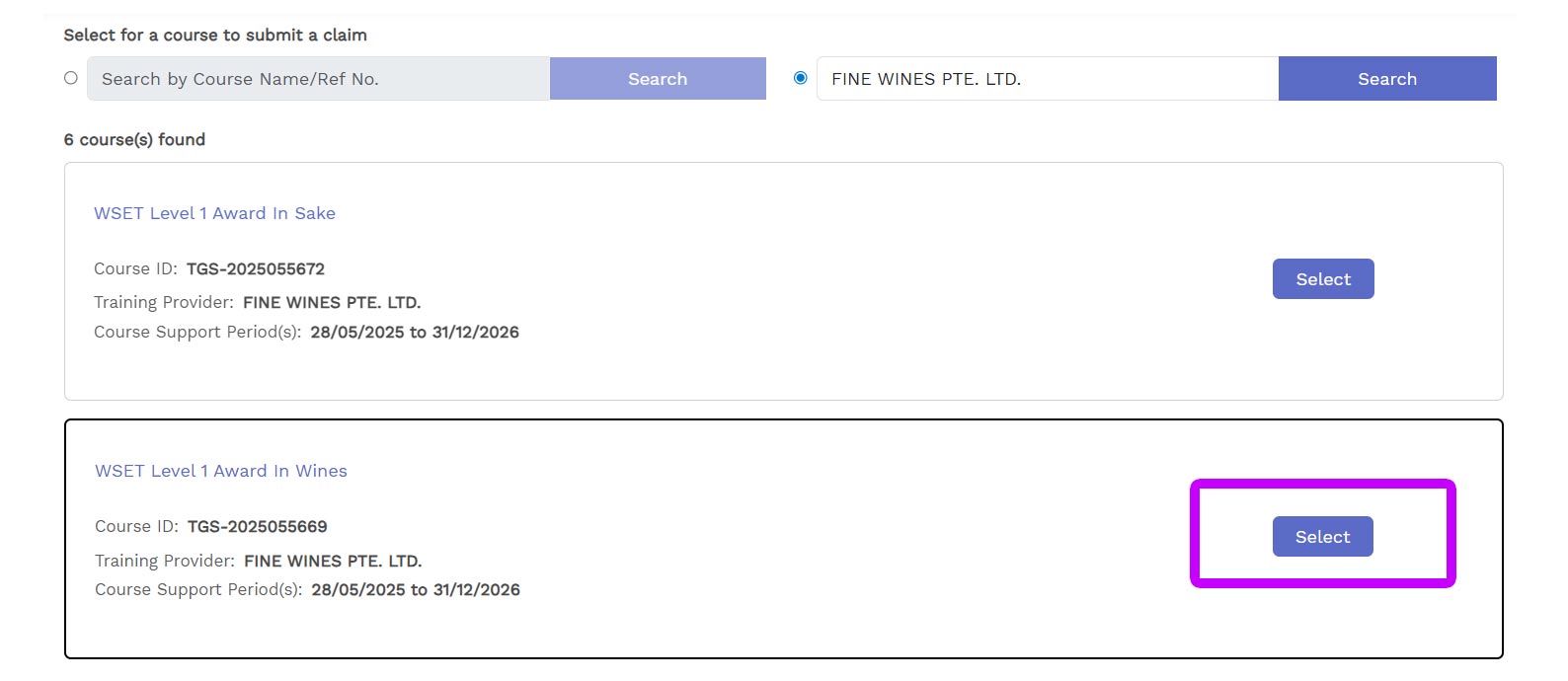This screenshot has height=681, width=1568.
Task: Click the "6 course(s) found" result text
Action: [134, 139]
